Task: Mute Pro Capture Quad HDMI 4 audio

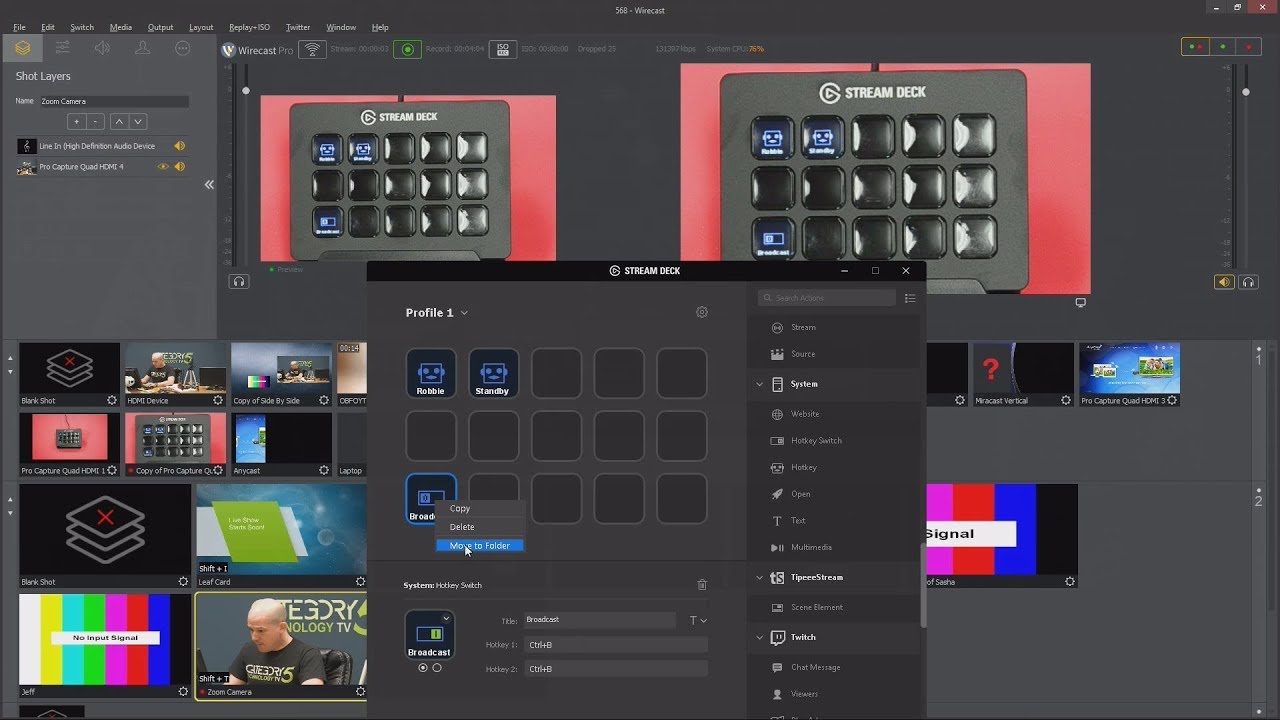Action: click(180, 167)
